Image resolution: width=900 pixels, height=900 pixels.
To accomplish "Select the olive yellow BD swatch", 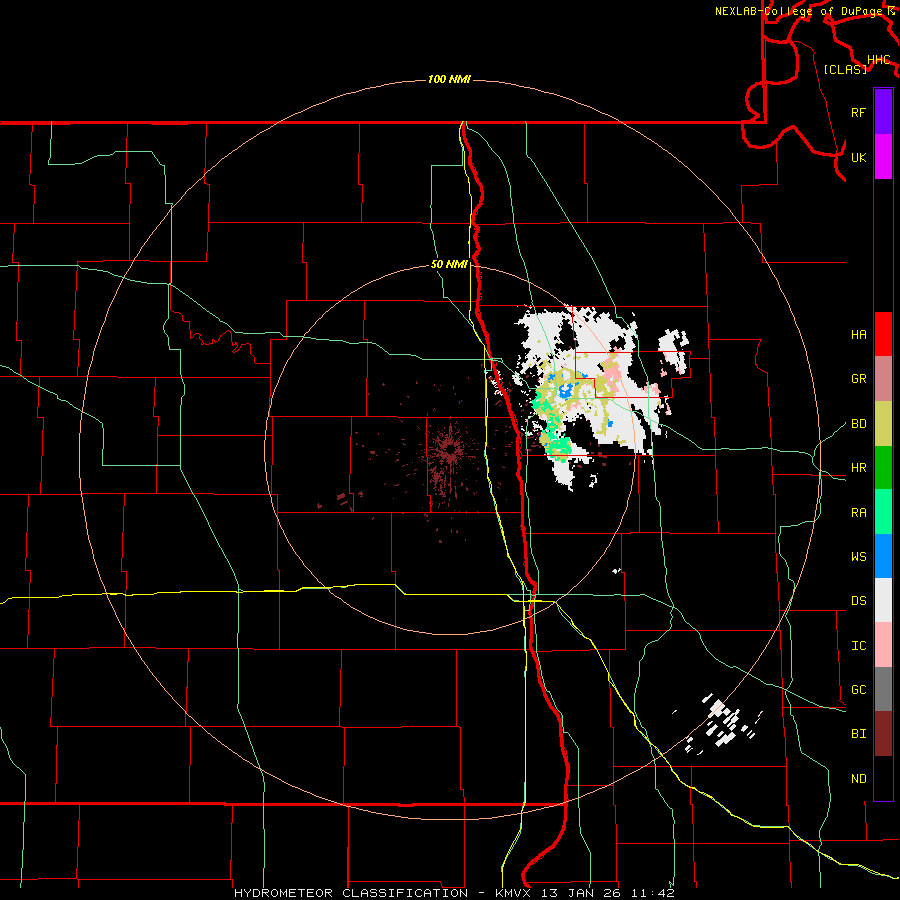I will (883, 424).
